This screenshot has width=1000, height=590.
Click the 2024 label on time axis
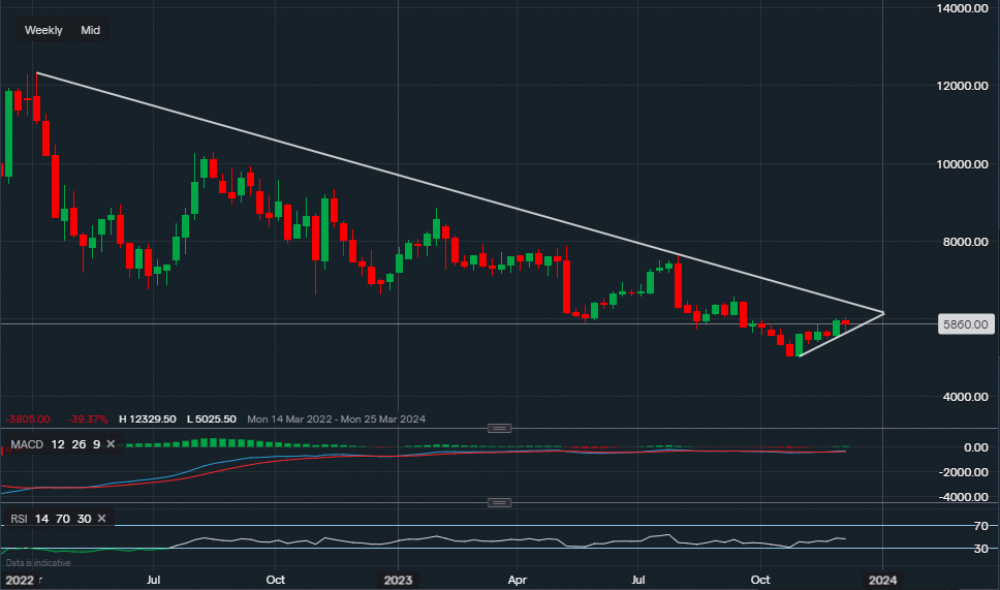[x=883, y=579]
